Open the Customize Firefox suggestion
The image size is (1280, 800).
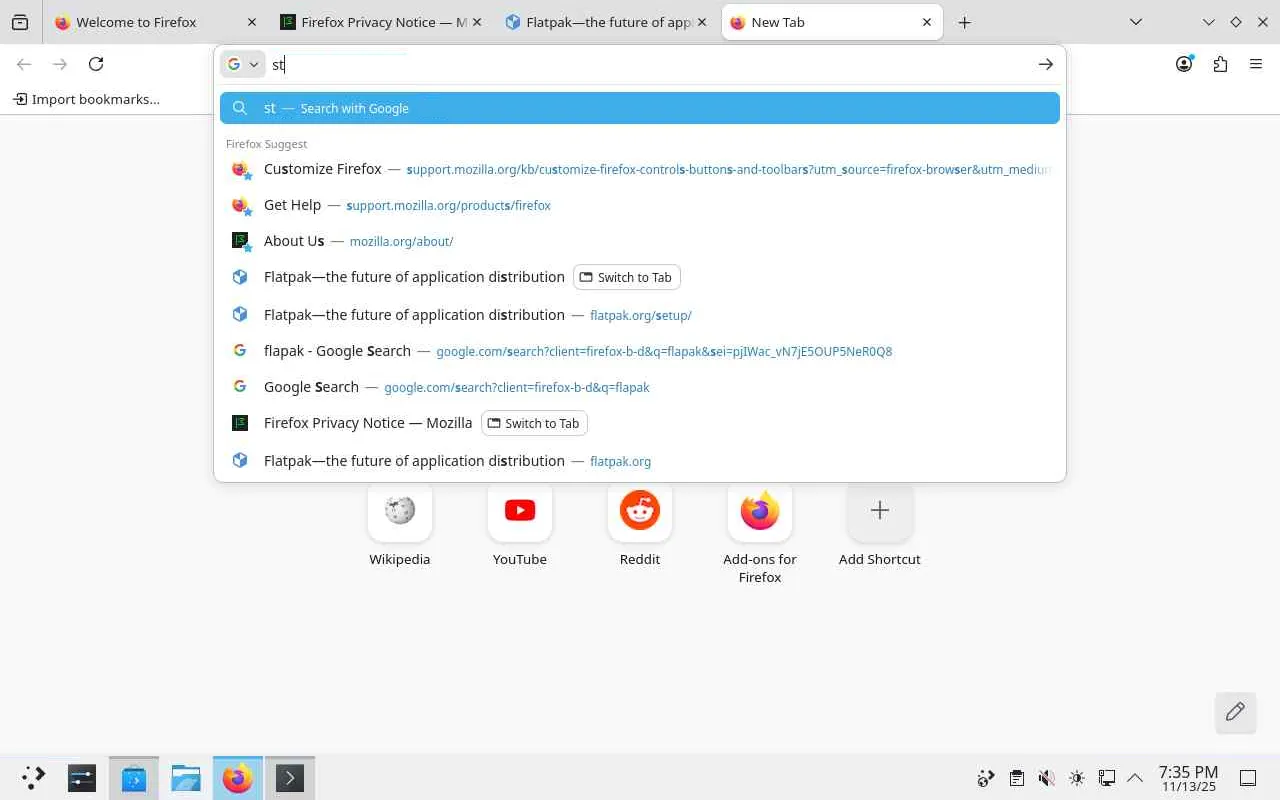click(640, 169)
